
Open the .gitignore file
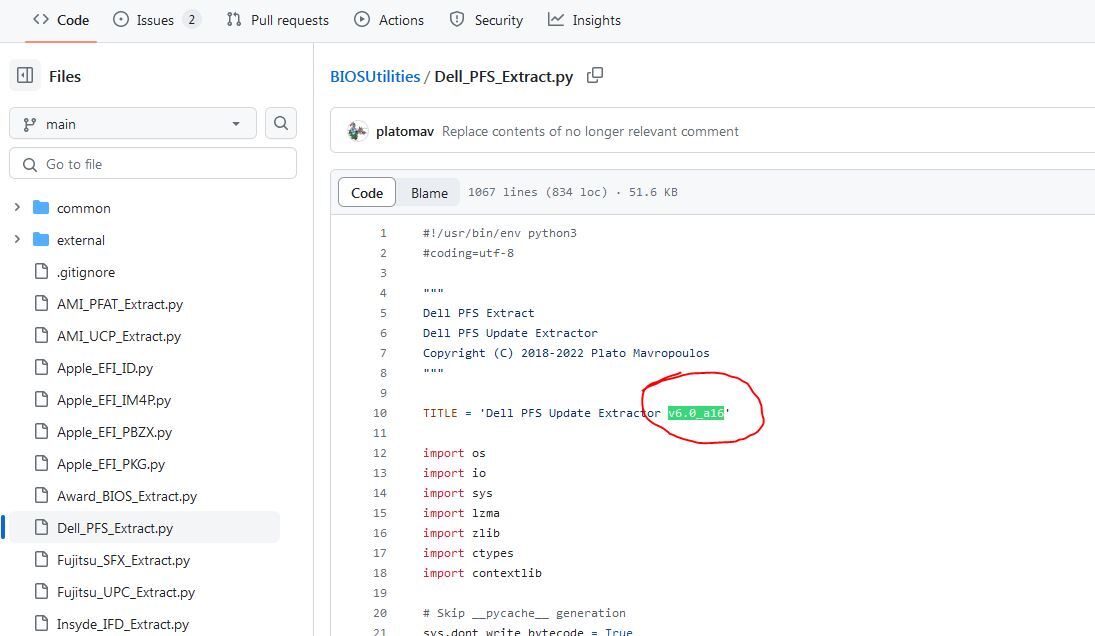[86, 272]
